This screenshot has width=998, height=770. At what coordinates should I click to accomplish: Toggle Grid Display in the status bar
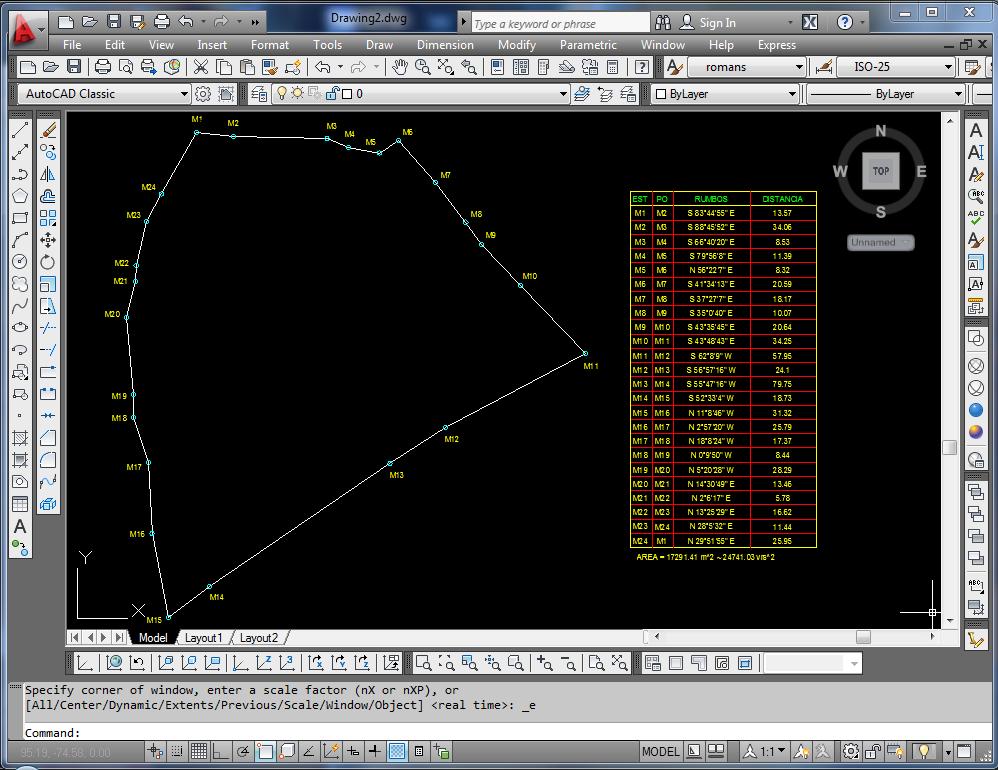tap(200, 752)
